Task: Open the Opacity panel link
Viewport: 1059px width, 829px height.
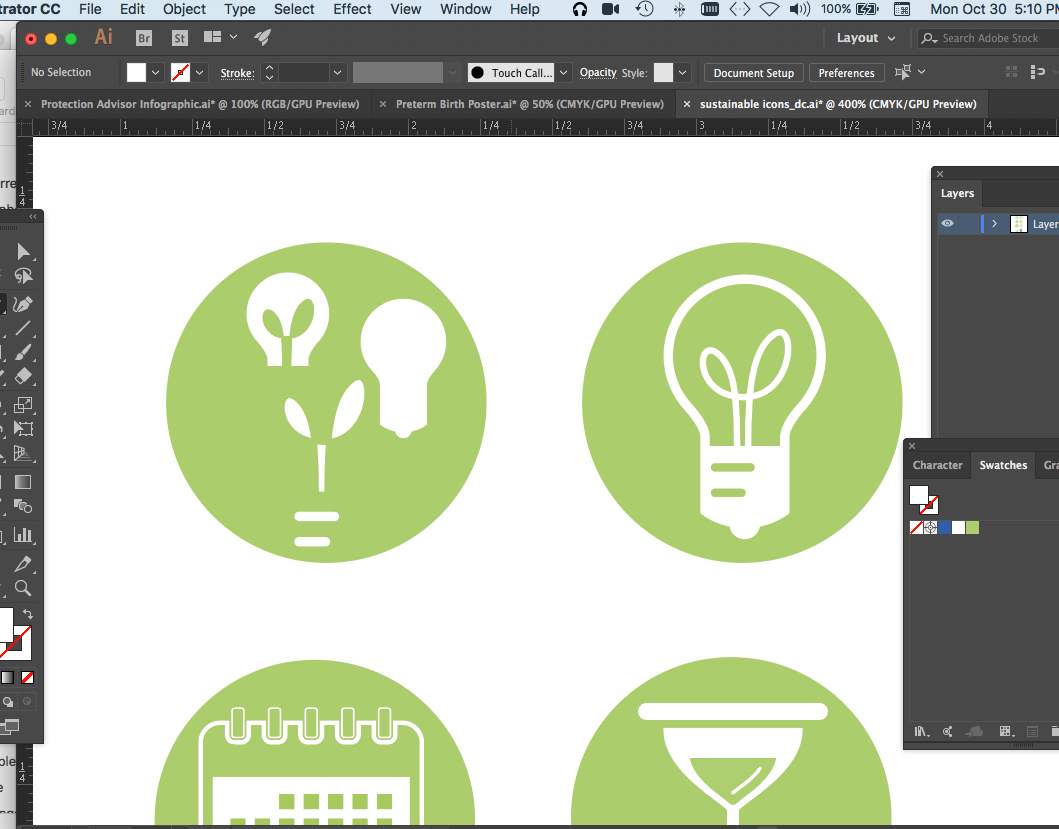Action: pos(598,72)
